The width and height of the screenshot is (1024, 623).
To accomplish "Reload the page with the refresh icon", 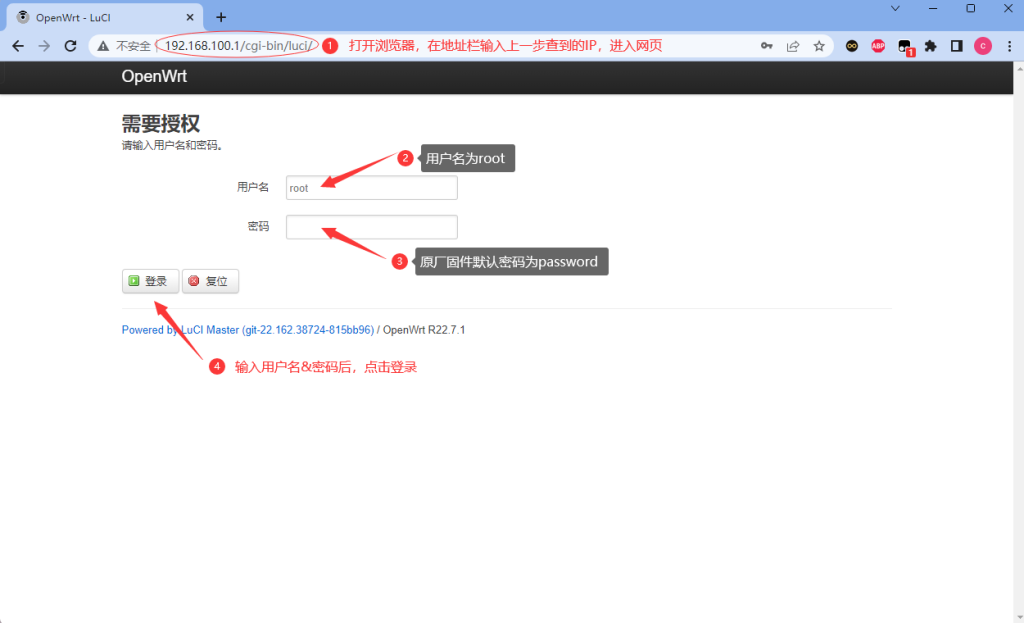I will click(x=71, y=46).
